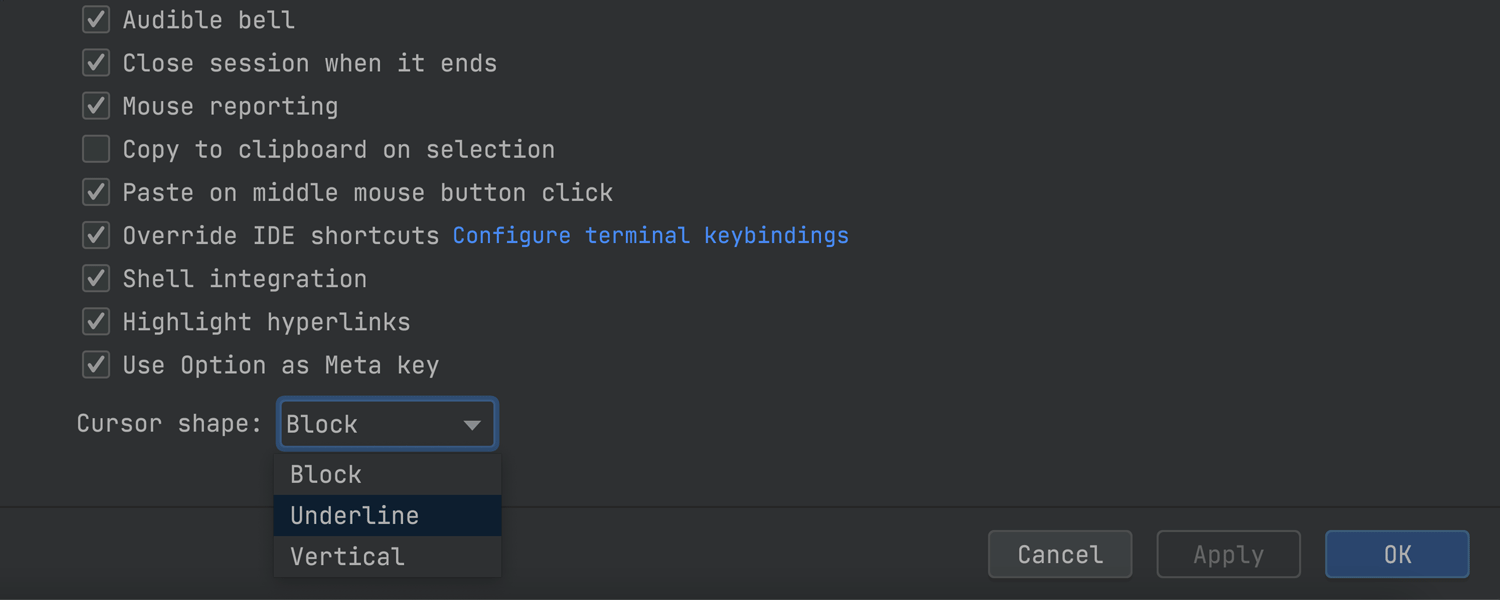Click the "Override IDE shortcuts" label text
This screenshot has width=1500, height=600.
click(280, 236)
